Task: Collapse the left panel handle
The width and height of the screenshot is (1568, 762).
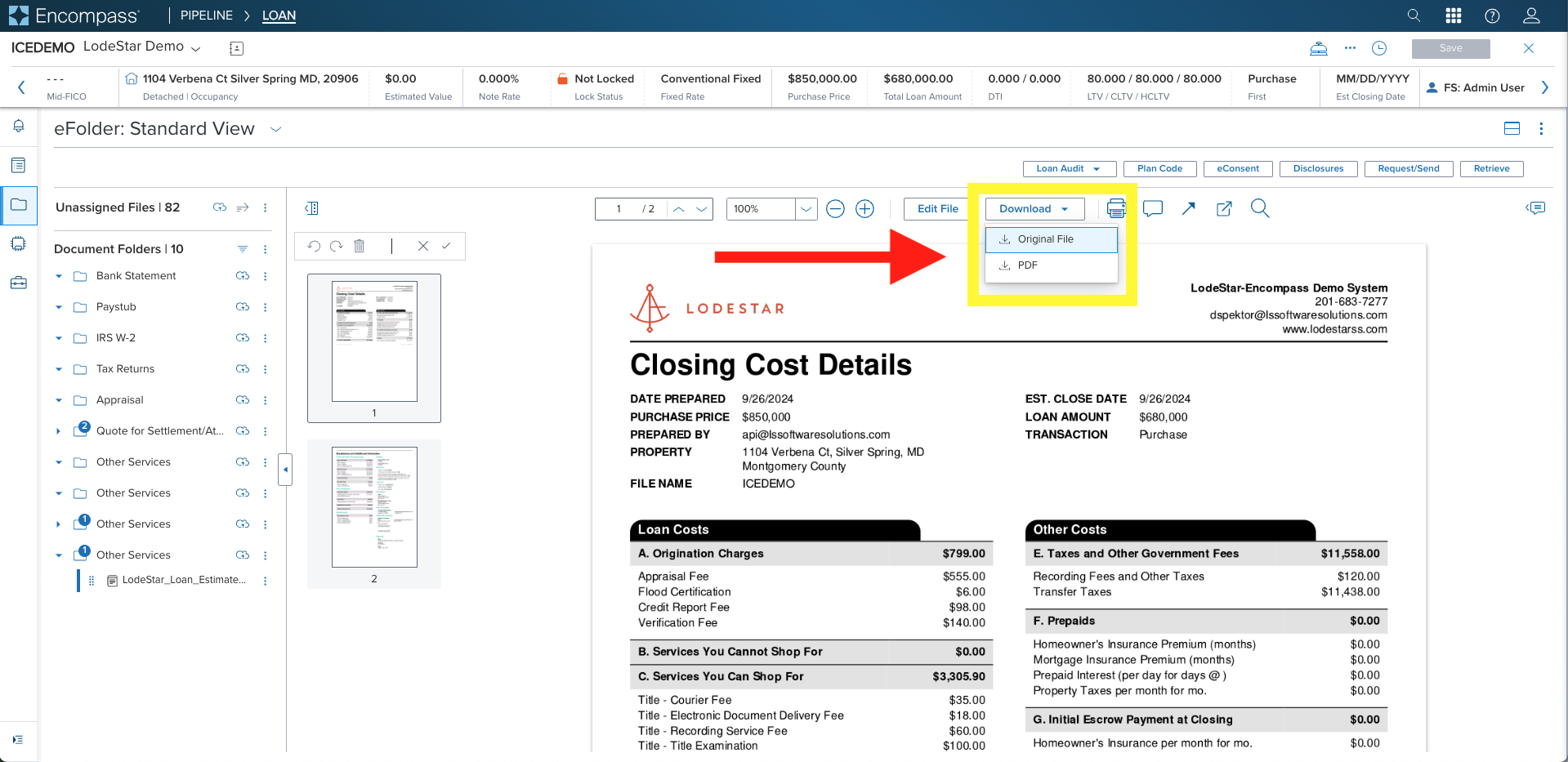Action: [285, 470]
